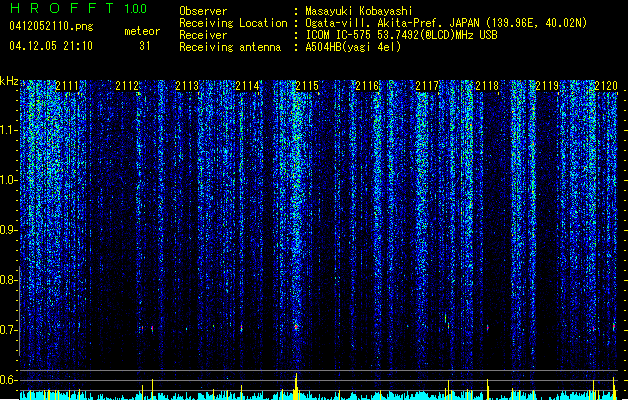The width and height of the screenshot is (629, 400).
Task: Click the 1.0 kHz axis label
Action: 8,180
